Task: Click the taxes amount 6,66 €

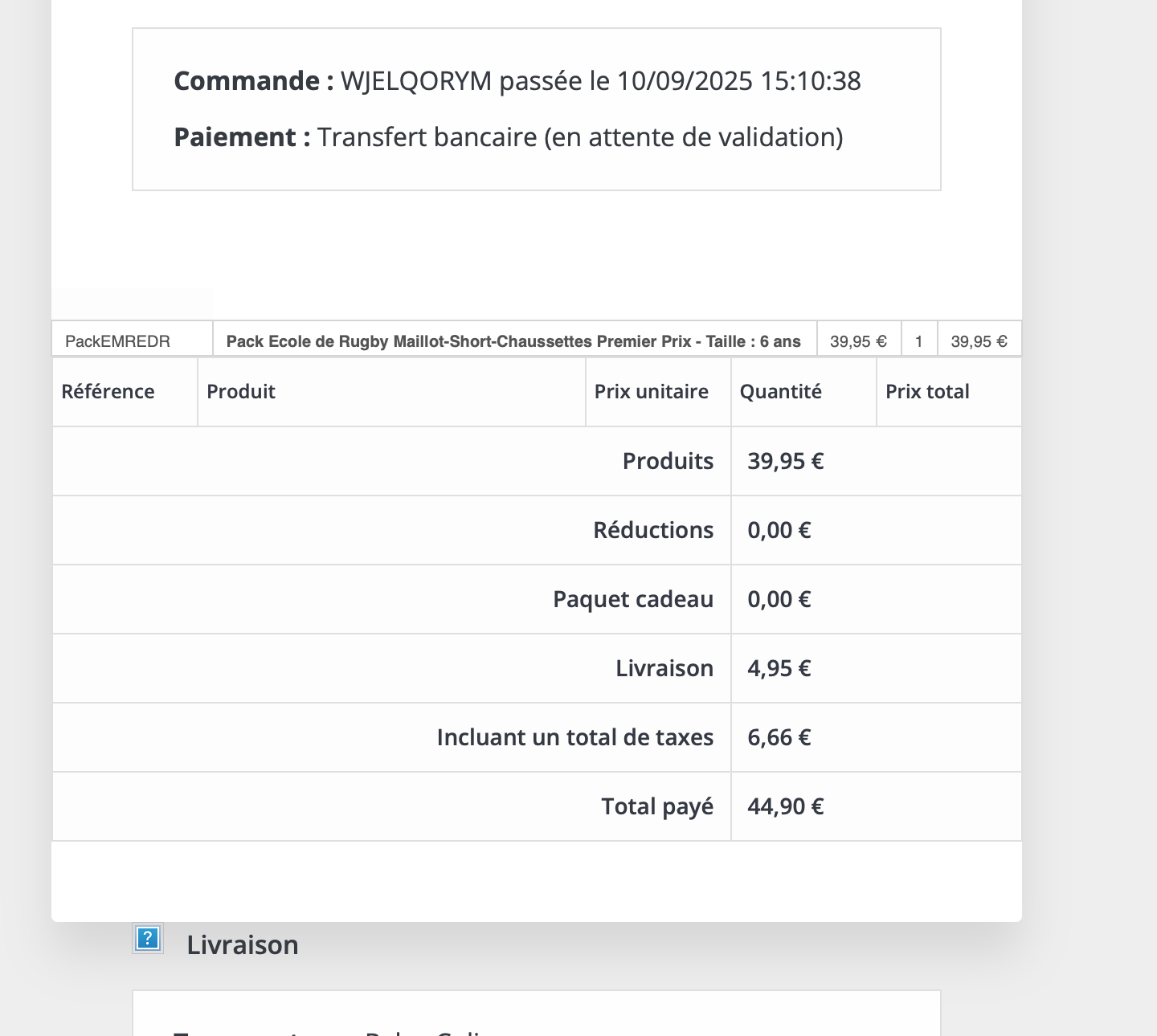Action: [x=779, y=737]
